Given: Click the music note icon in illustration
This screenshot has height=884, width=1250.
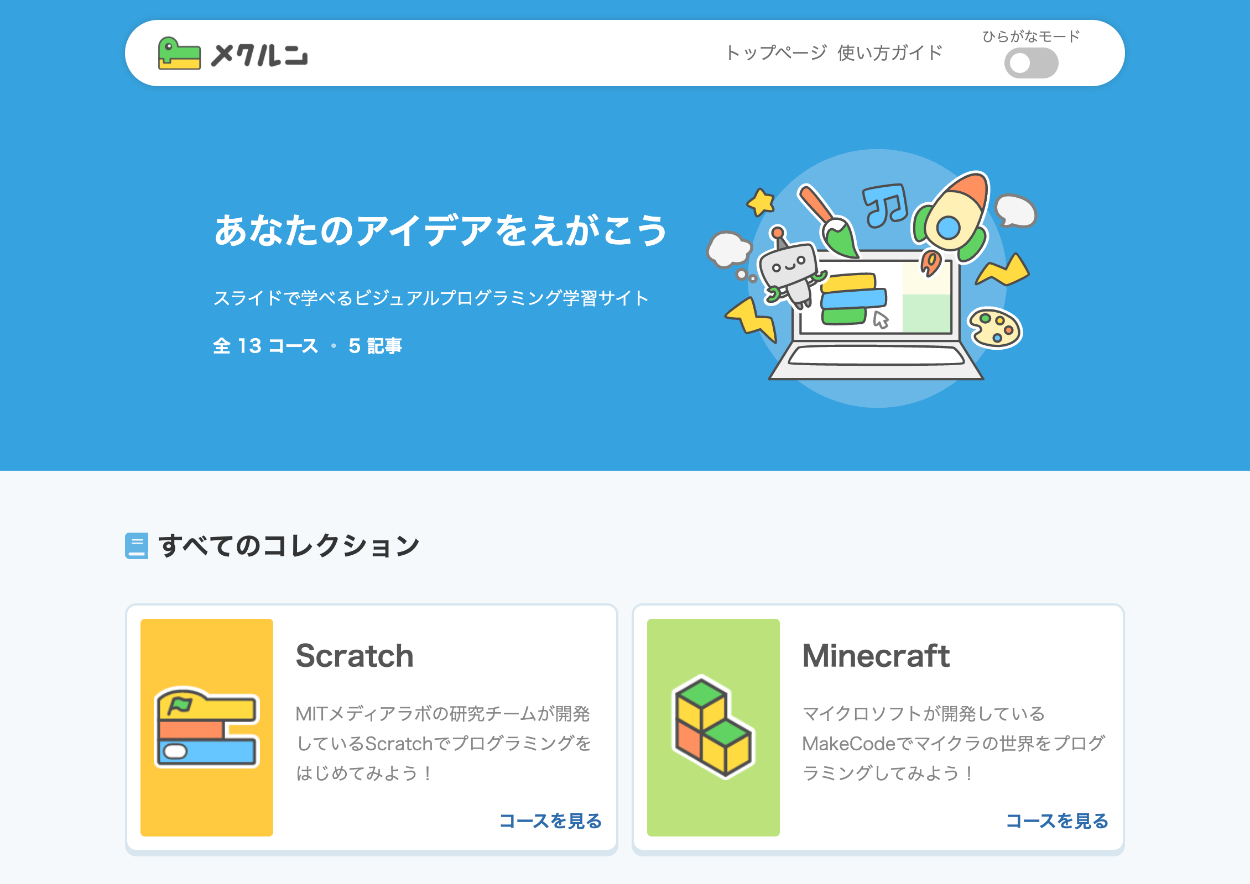Looking at the screenshot, I should coord(883,205).
